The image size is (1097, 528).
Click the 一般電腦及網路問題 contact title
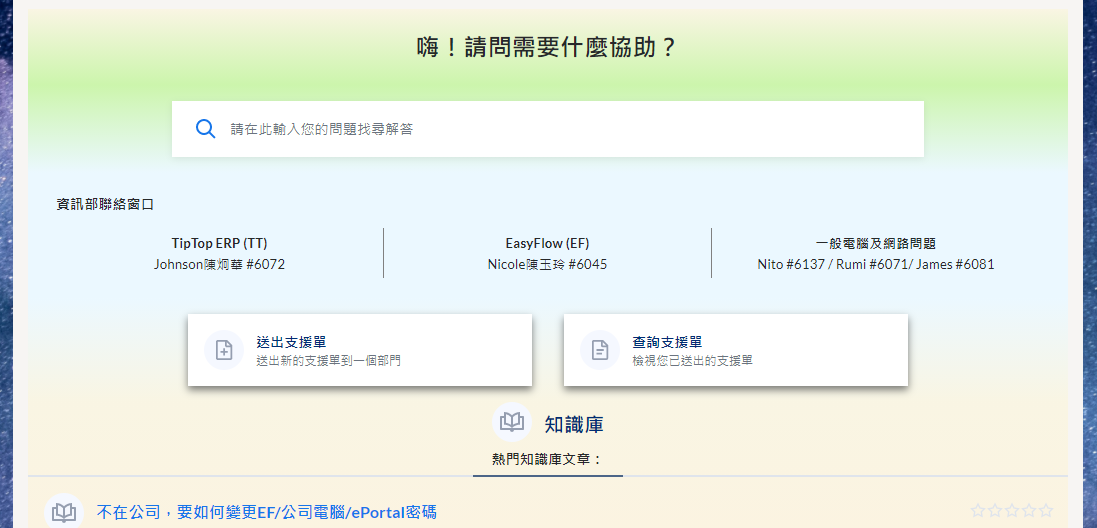tap(875, 243)
